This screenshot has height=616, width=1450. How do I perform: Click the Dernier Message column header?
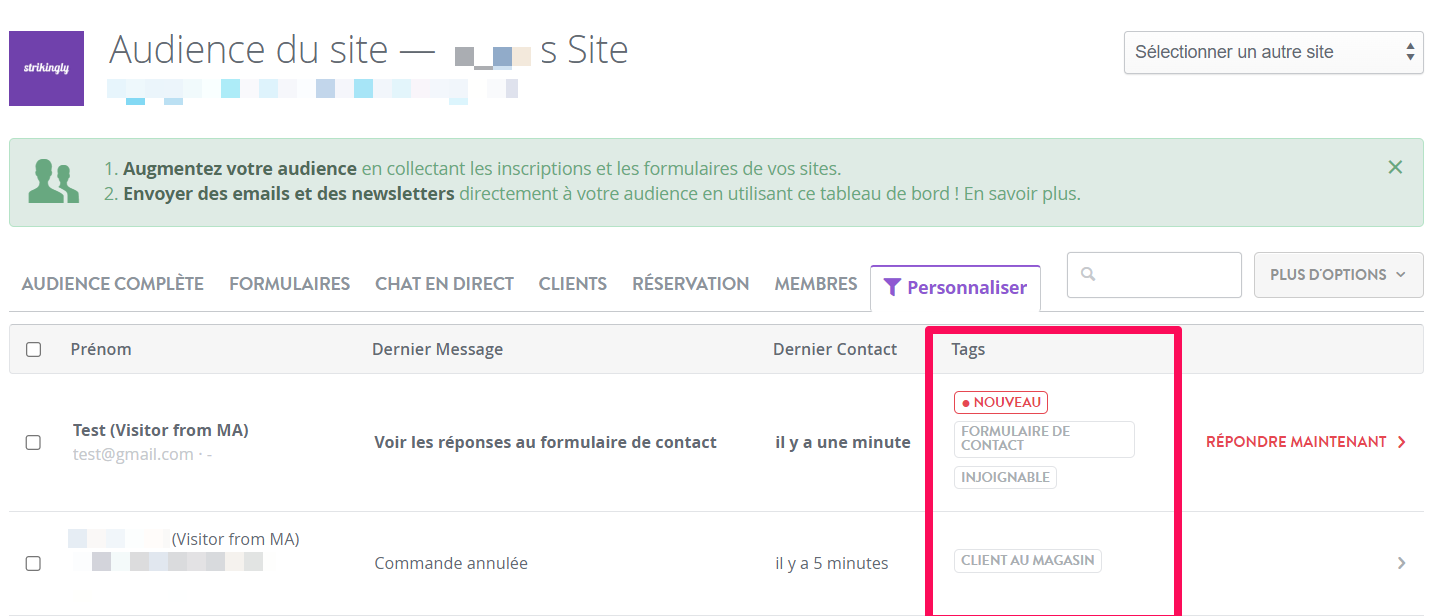437,349
